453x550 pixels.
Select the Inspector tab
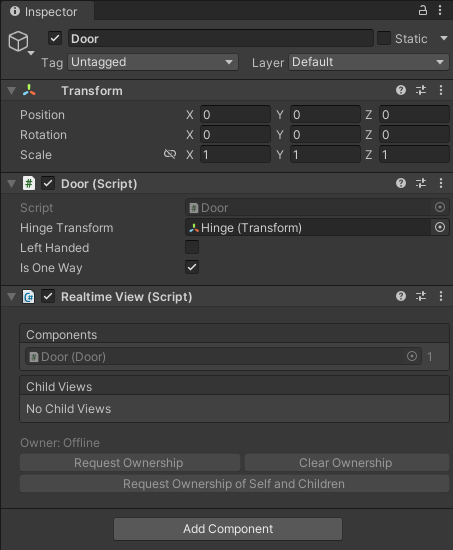pyautogui.click(x=44, y=11)
